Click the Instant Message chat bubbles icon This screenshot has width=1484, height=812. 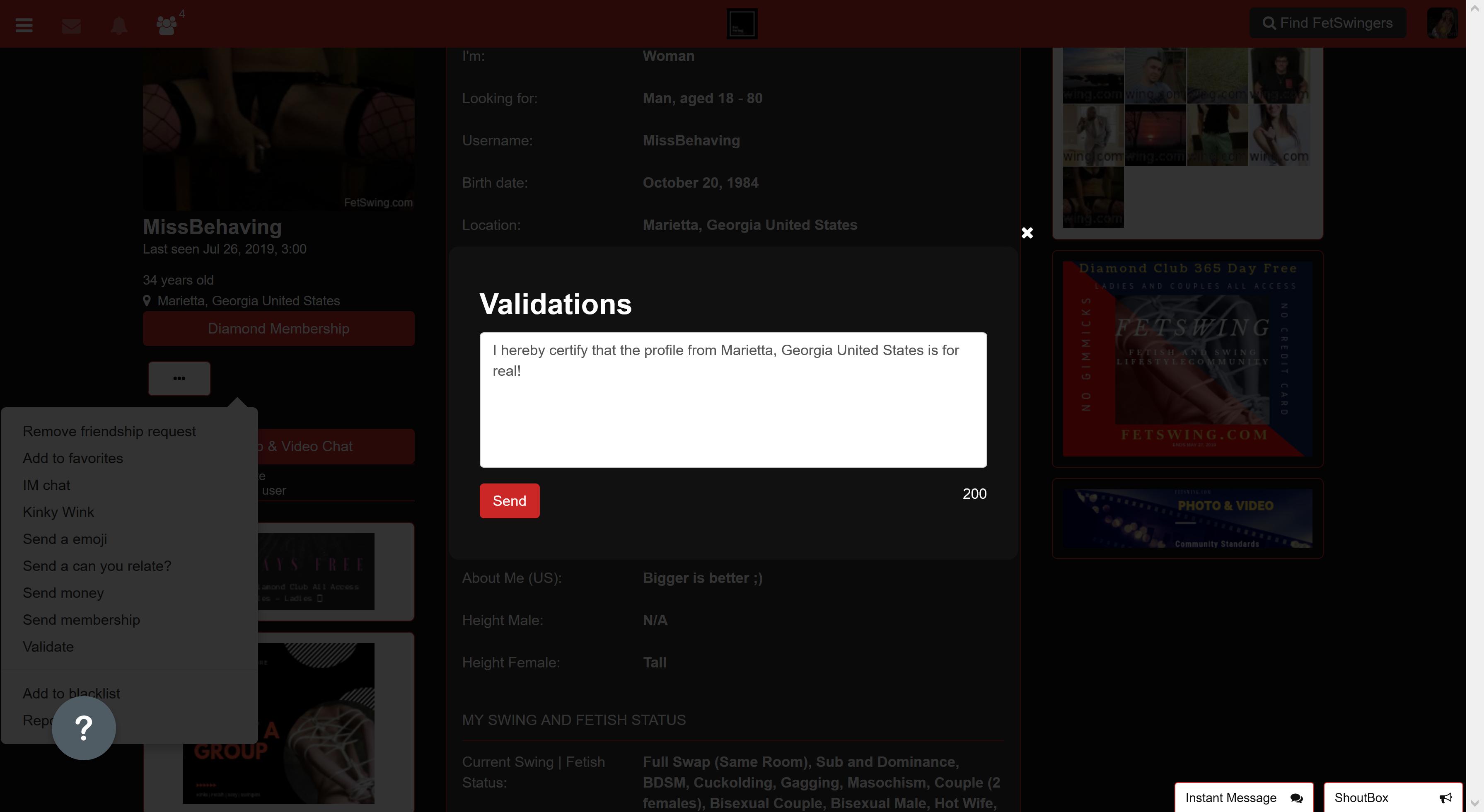1296,797
